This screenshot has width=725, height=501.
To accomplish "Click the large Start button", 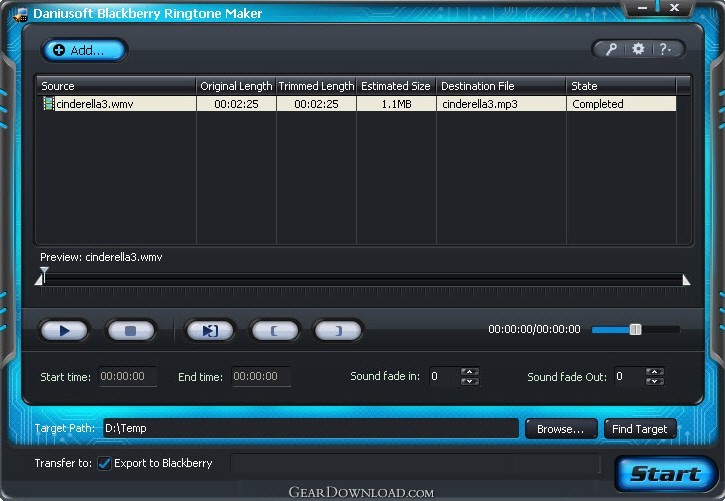I will 666,474.
